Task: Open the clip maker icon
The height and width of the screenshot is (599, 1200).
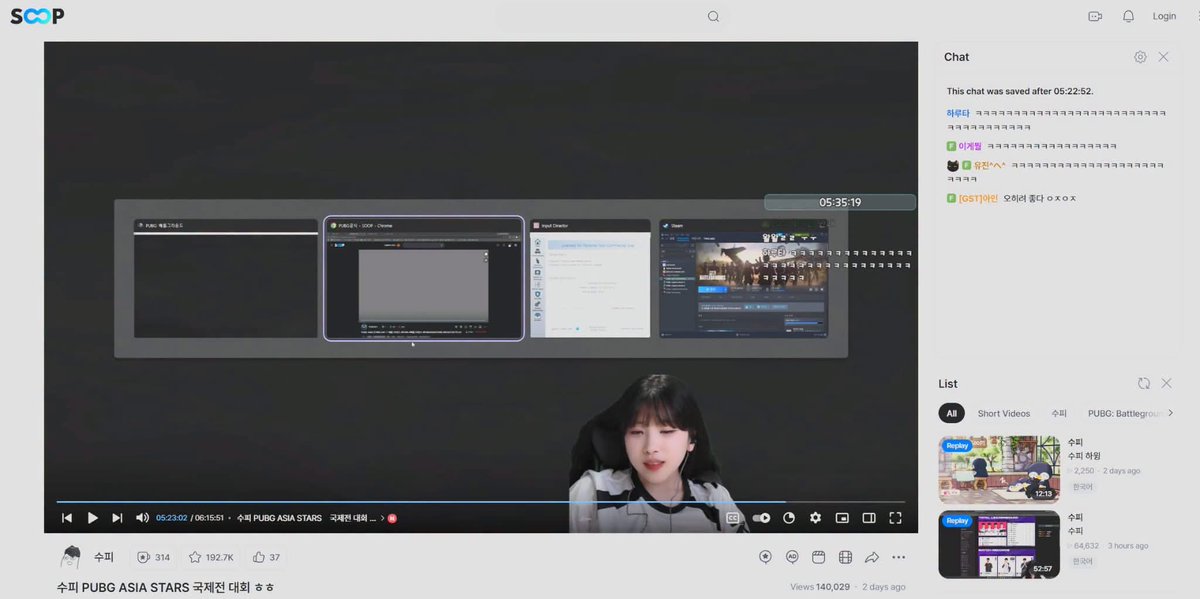Action: (818, 557)
